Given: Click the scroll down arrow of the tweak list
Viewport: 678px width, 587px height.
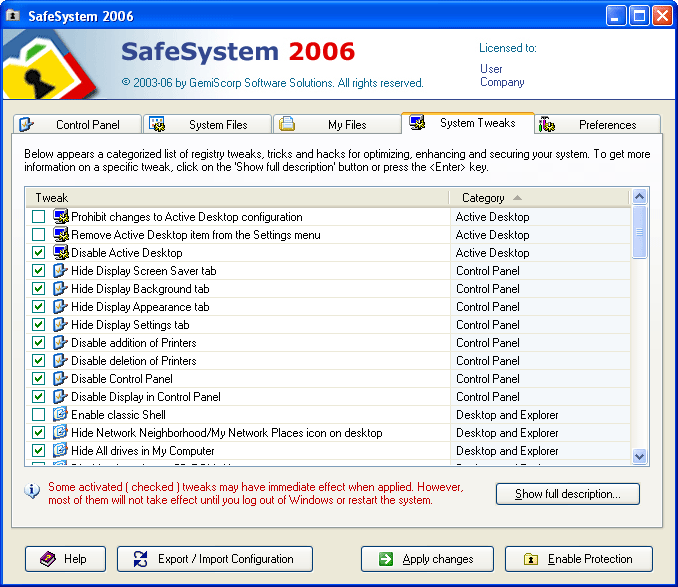Looking at the screenshot, I should click(640, 456).
